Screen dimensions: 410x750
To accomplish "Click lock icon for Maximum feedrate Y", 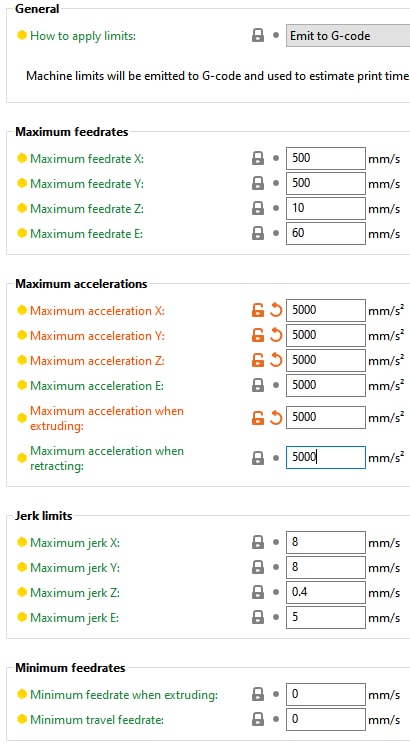I will point(258,183).
